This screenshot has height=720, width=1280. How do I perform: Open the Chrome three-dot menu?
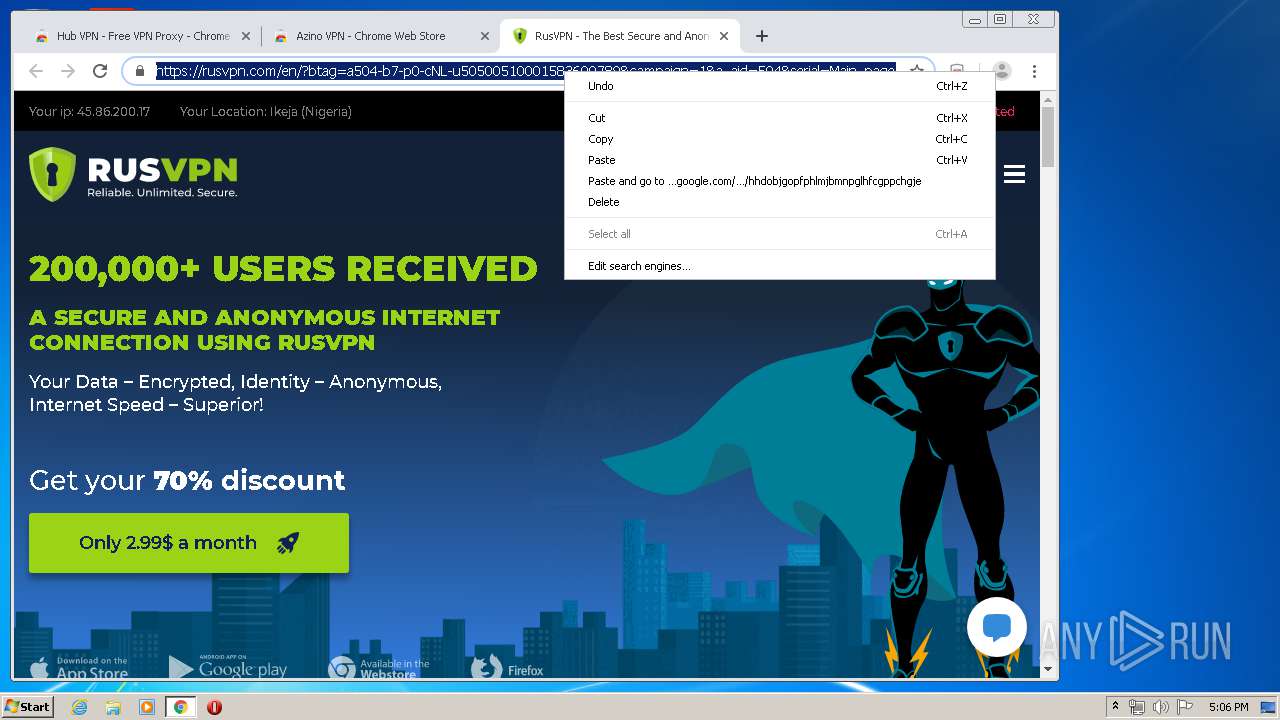[x=1034, y=71]
